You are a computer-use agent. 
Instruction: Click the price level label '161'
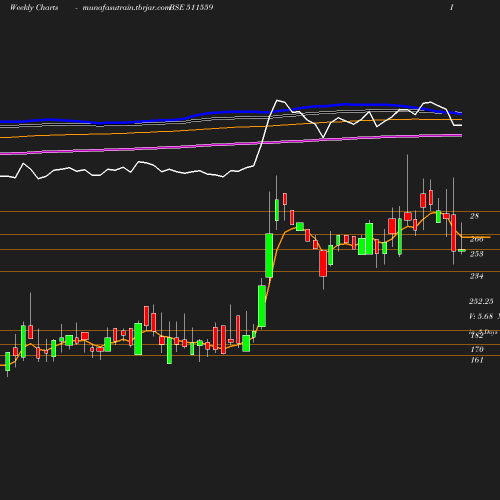(x=477, y=360)
